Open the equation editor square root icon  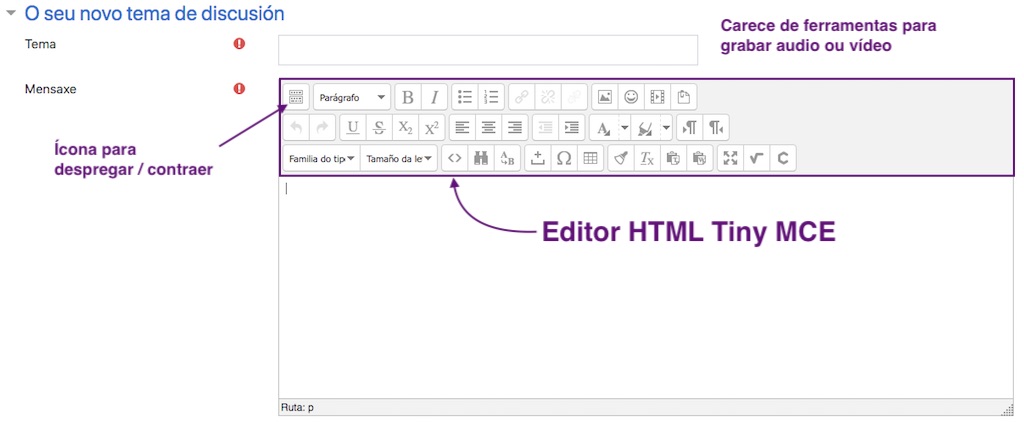(756, 158)
